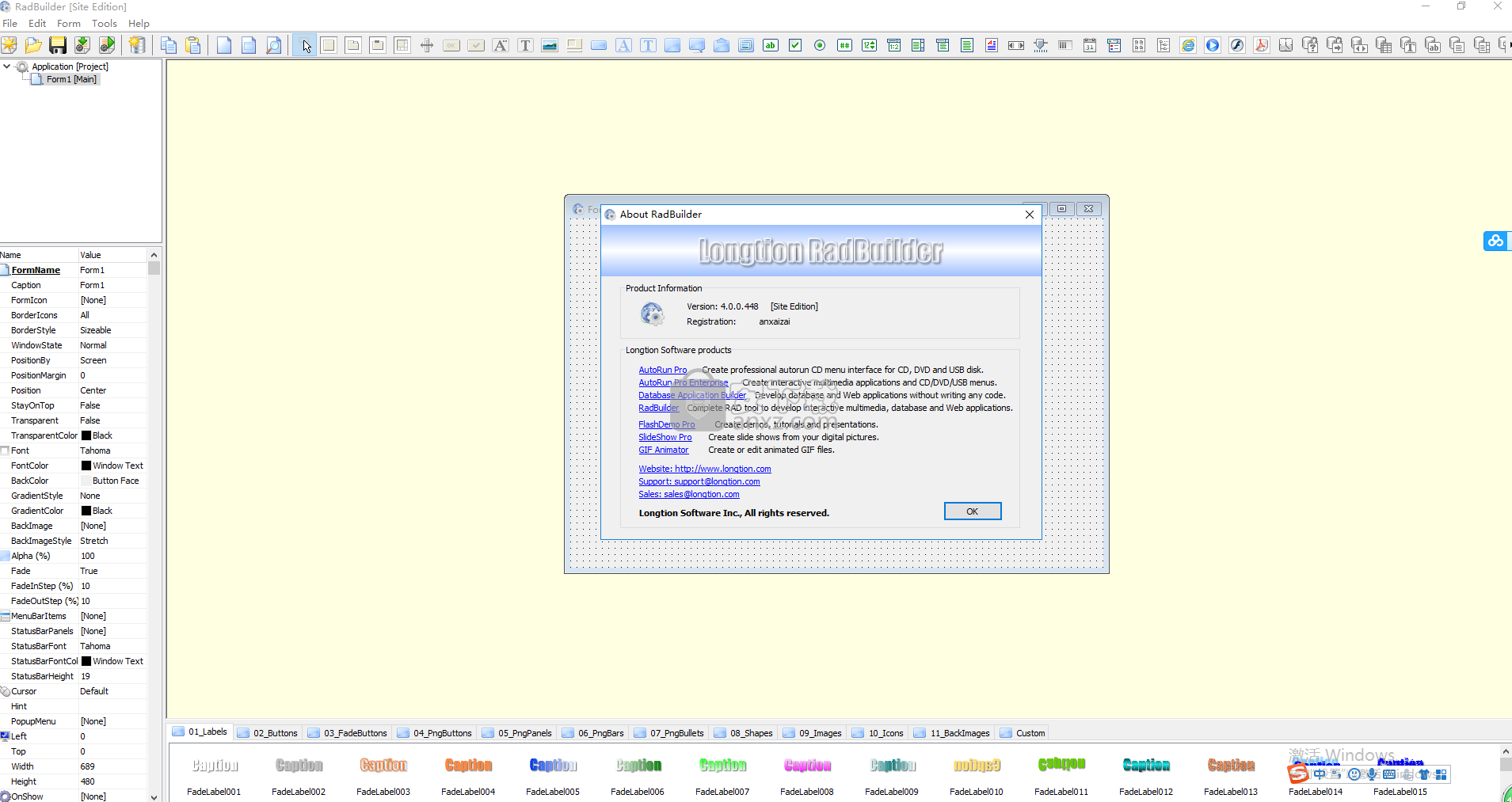The width and height of the screenshot is (1512, 802).
Task: Select the pointer arrow tool
Action: coord(305,45)
